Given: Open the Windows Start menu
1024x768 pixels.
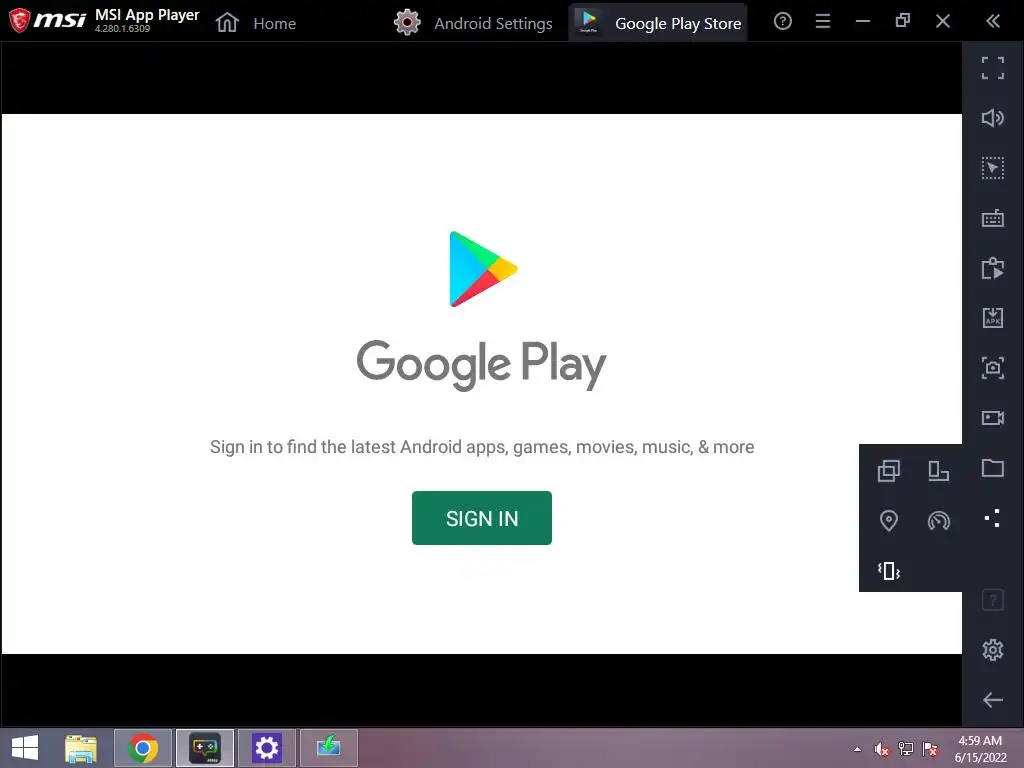Looking at the screenshot, I should pyautogui.click(x=25, y=748).
